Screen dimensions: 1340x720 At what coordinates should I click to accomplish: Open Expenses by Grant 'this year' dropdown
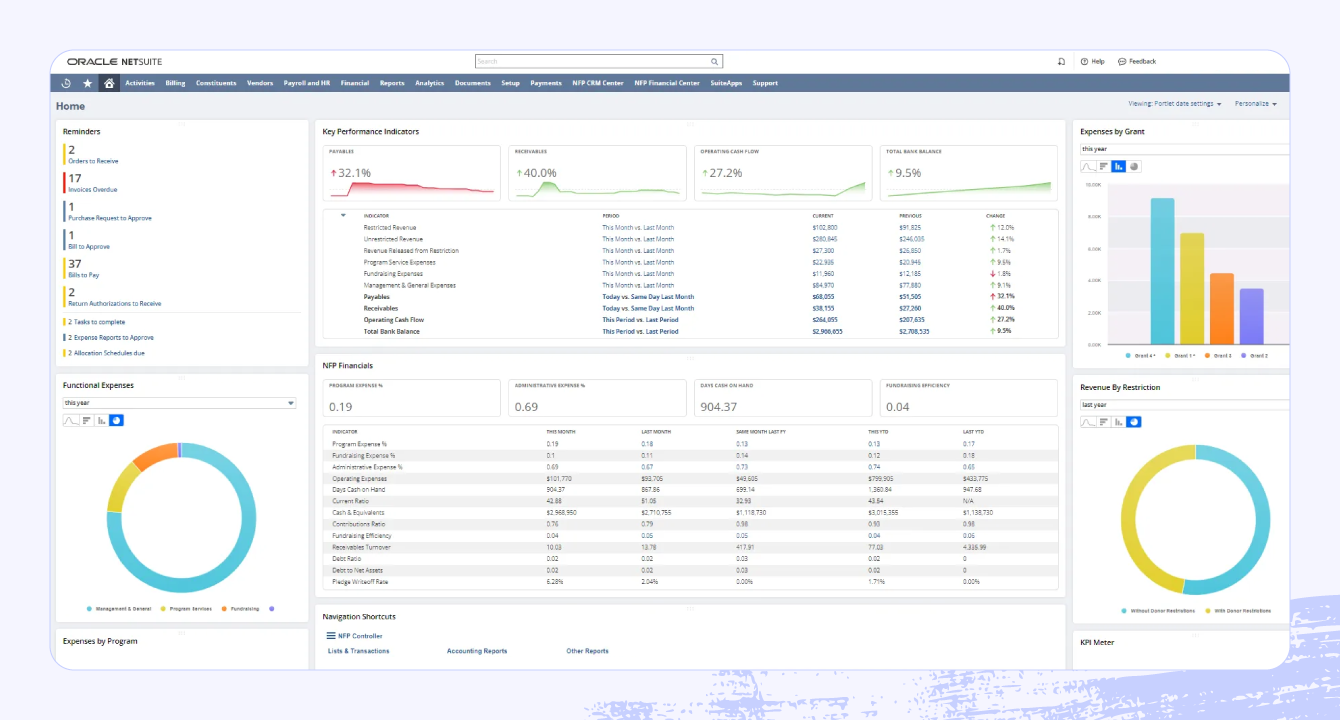tap(1184, 149)
